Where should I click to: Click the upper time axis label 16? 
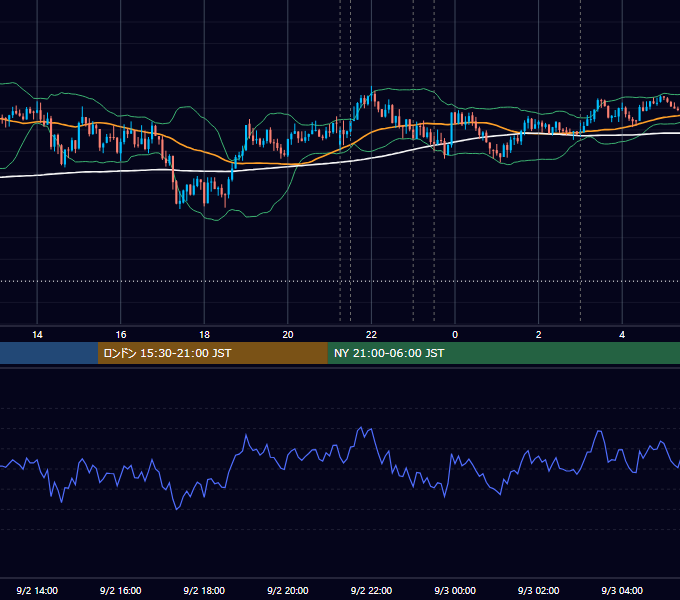tap(121, 335)
